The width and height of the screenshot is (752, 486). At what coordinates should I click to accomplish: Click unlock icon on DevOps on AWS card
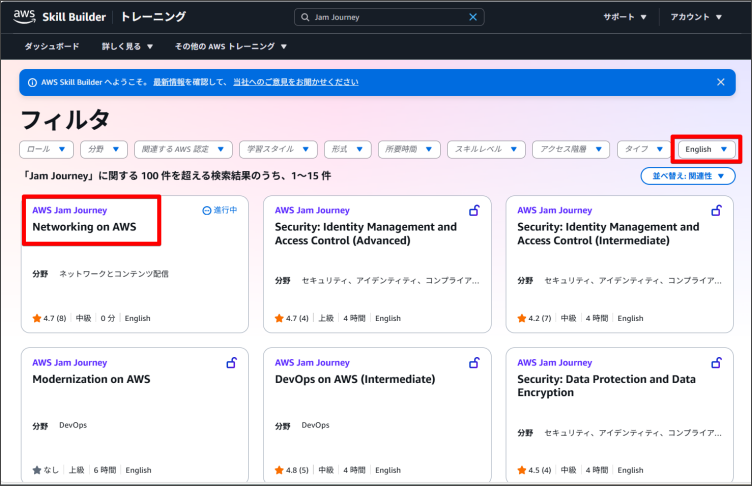pyautogui.click(x=474, y=363)
